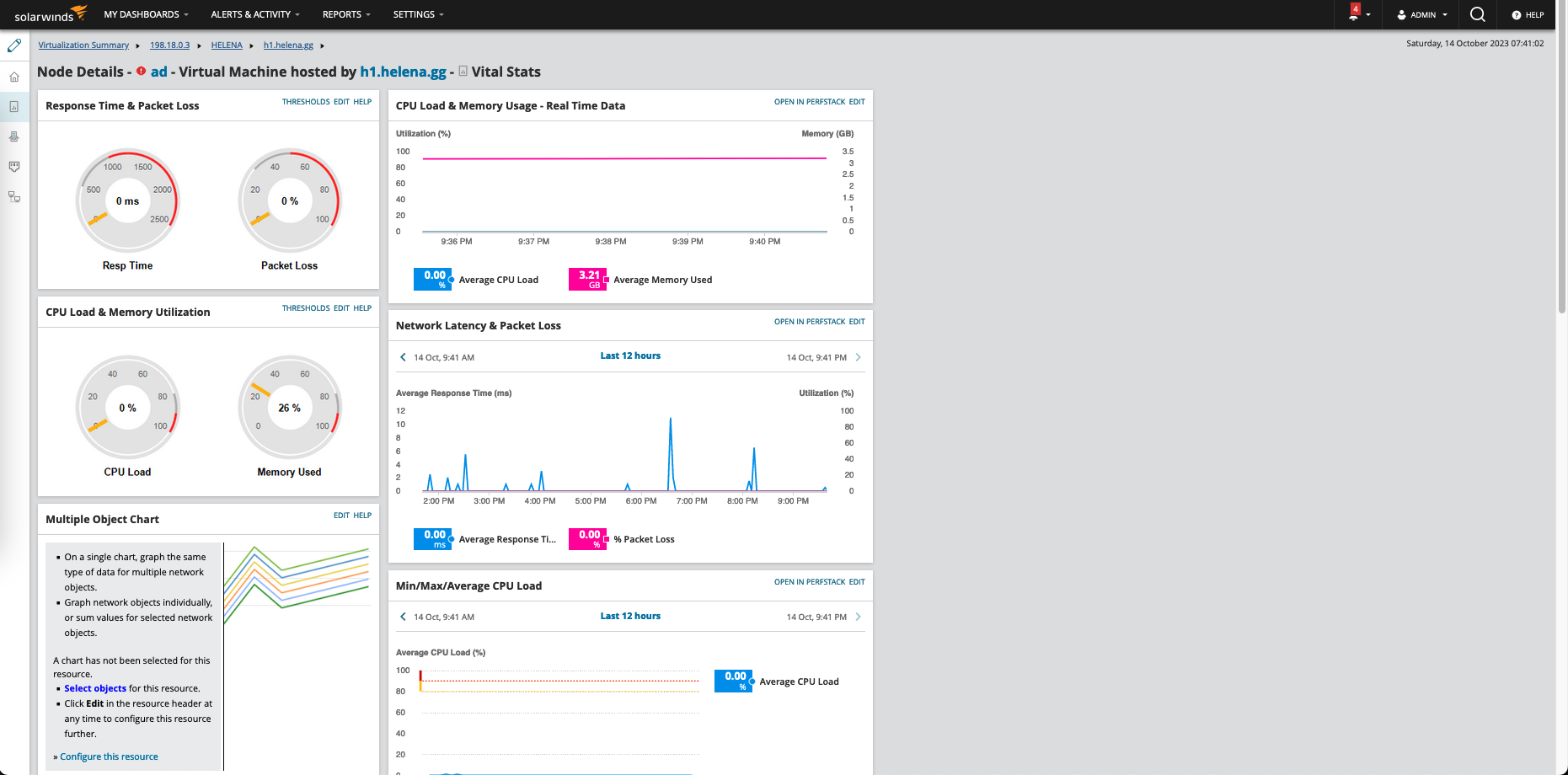Open the home icon in left sidebar
1568x775 pixels.
pos(14,77)
